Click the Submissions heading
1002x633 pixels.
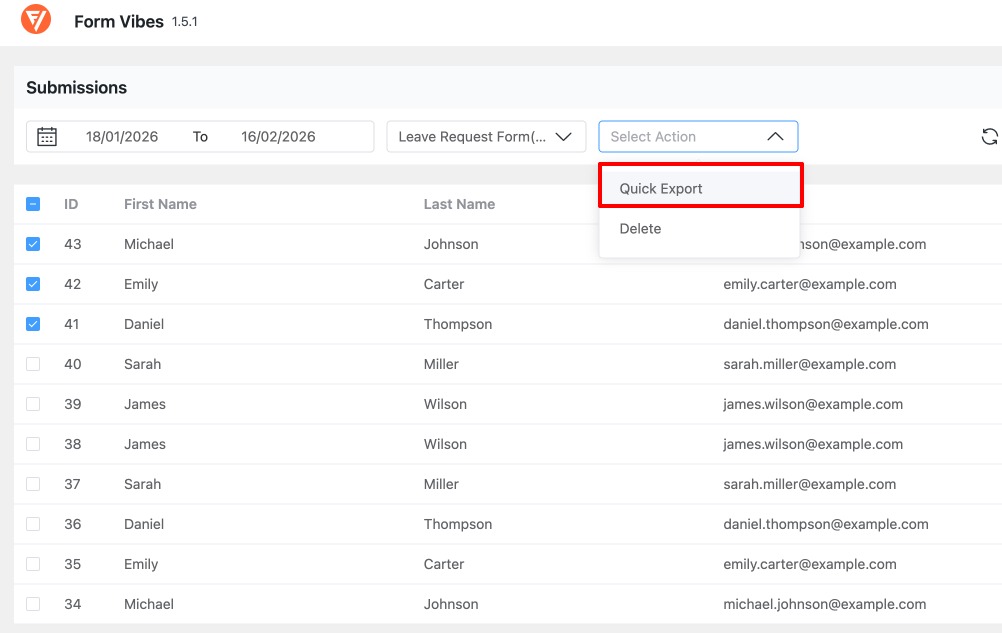[x=76, y=88]
